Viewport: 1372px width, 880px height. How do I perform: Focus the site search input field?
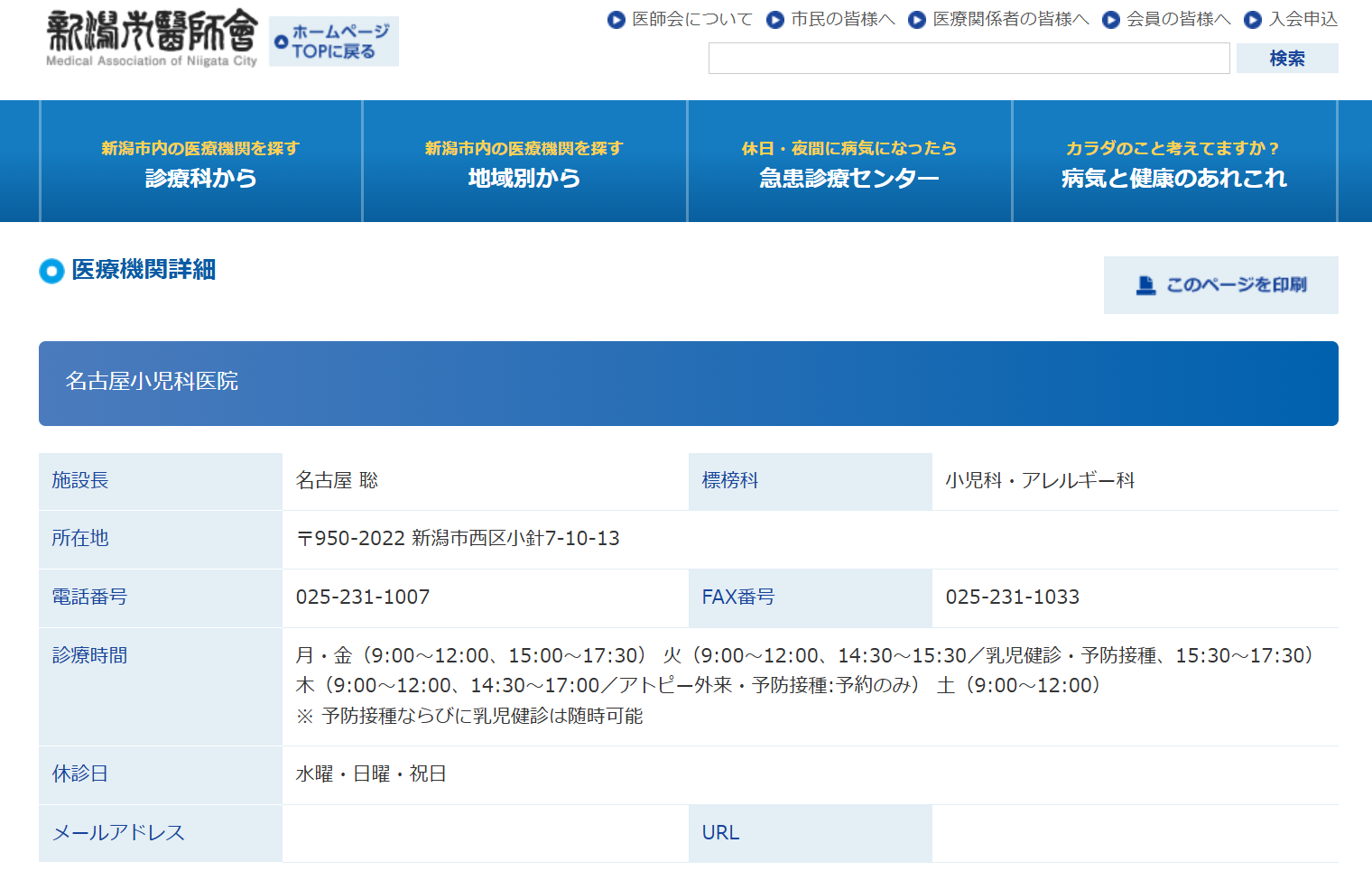pyautogui.click(x=969, y=59)
